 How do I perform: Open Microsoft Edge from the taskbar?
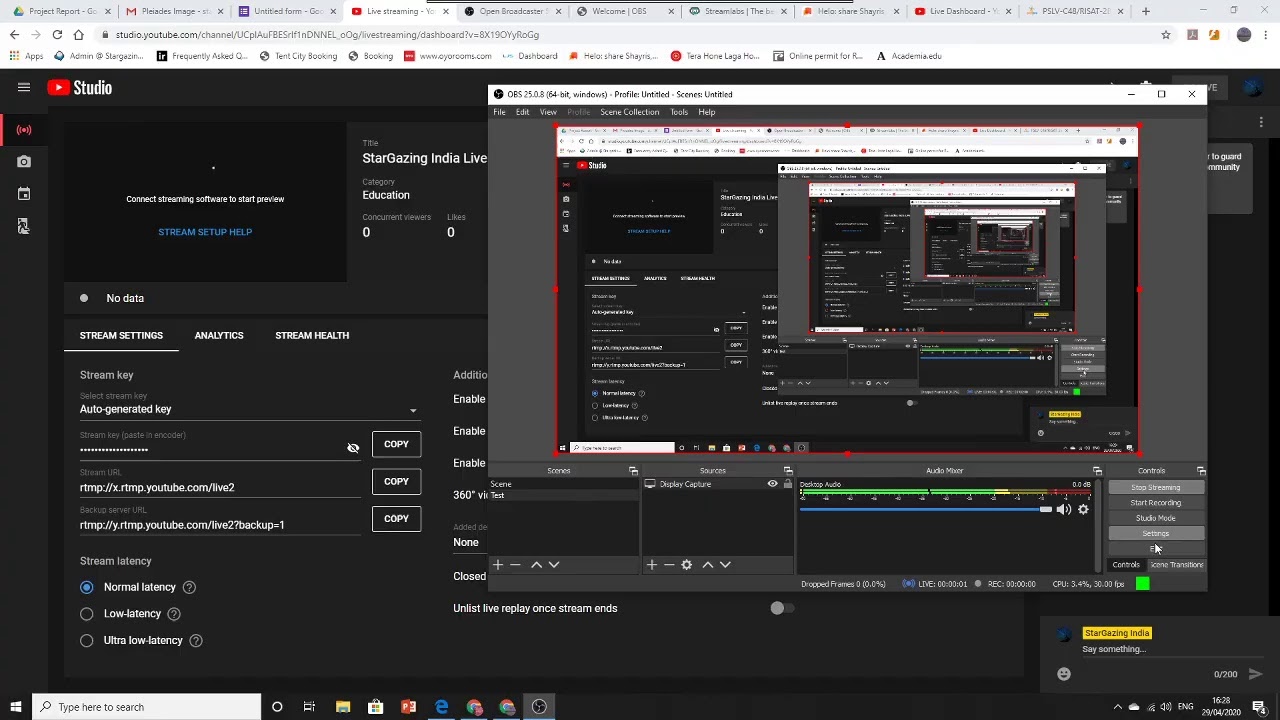click(441, 707)
